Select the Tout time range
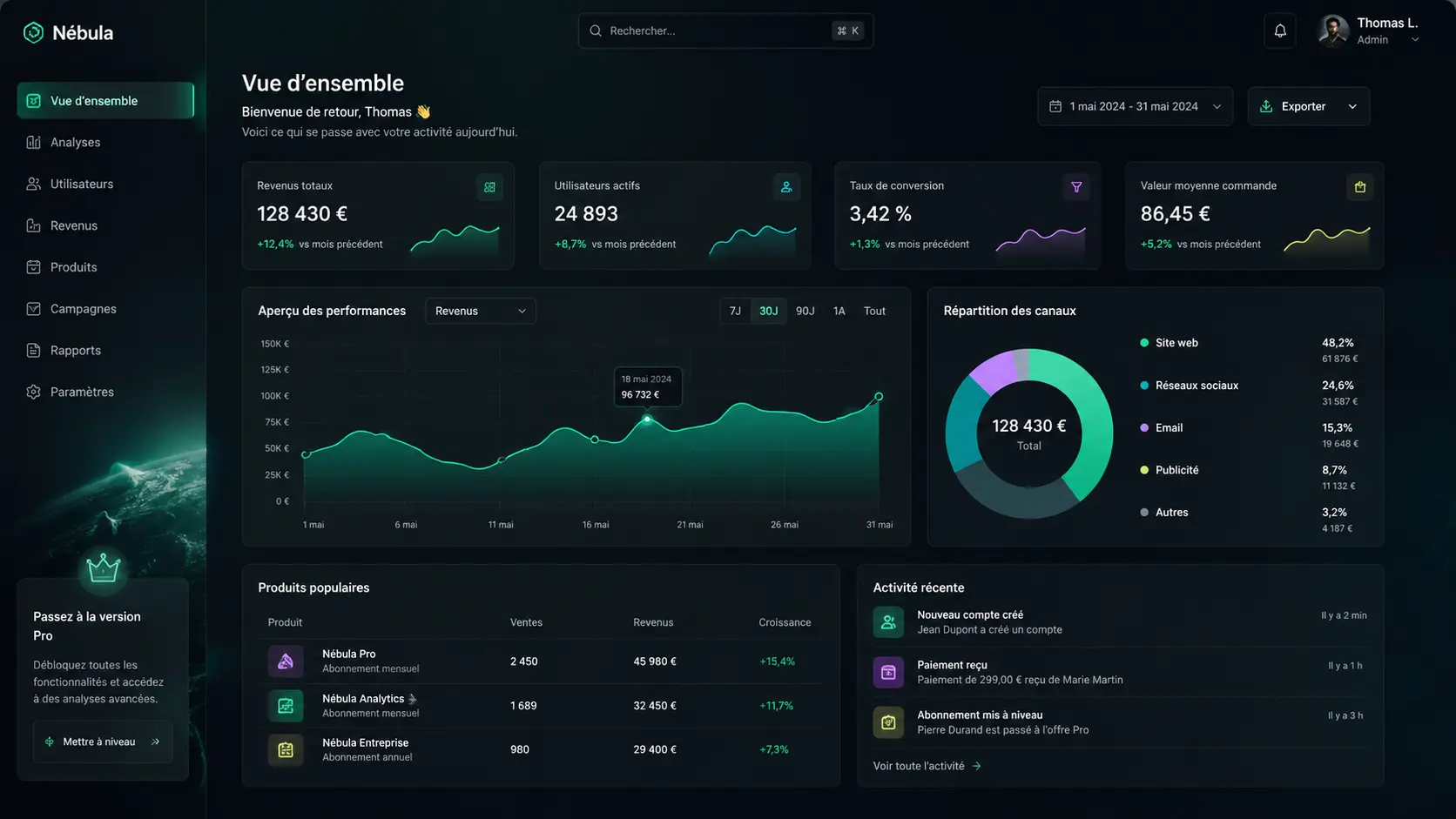This screenshot has width=1456, height=819. (874, 311)
